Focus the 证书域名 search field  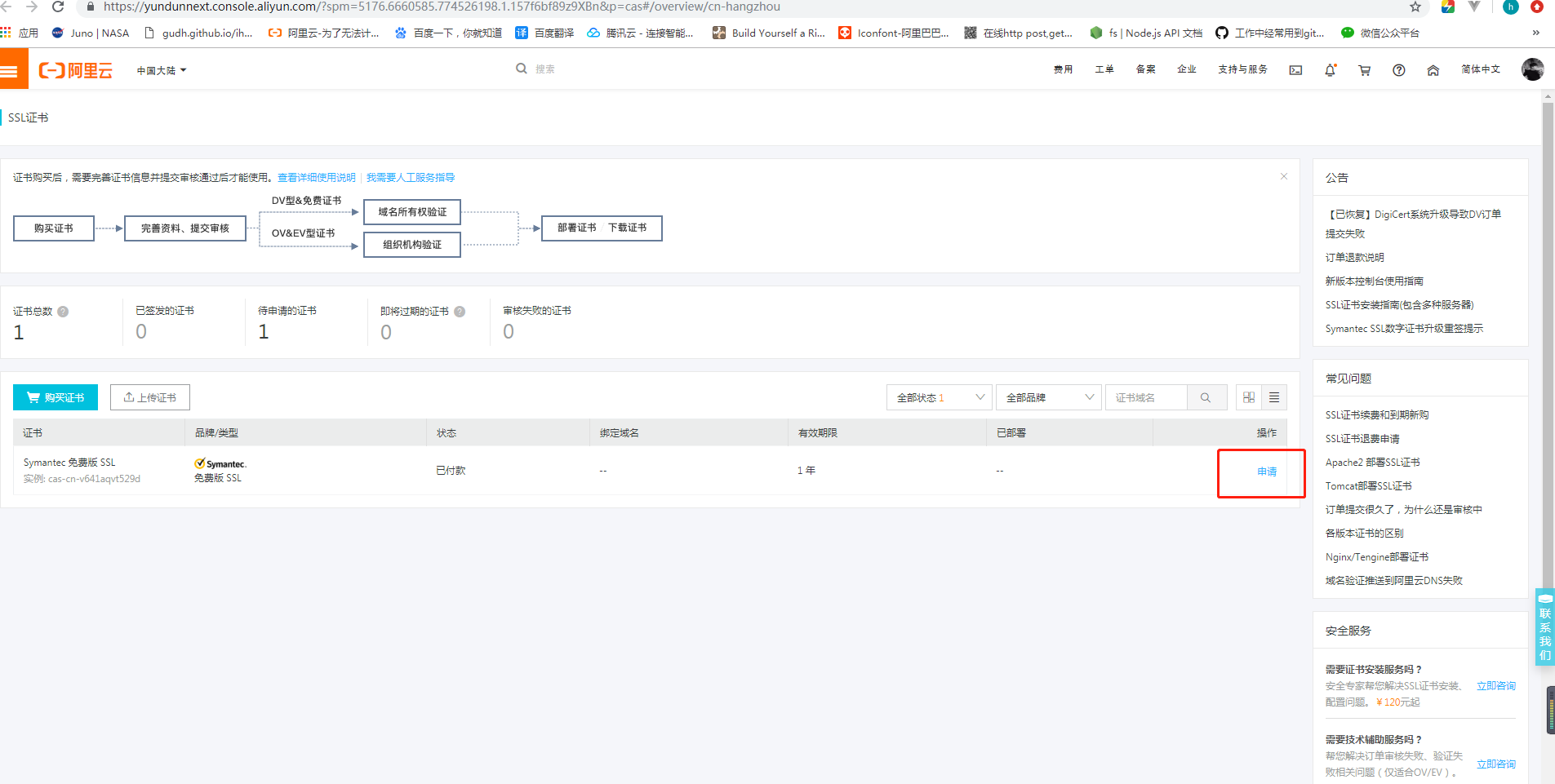tap(1146, 397)
